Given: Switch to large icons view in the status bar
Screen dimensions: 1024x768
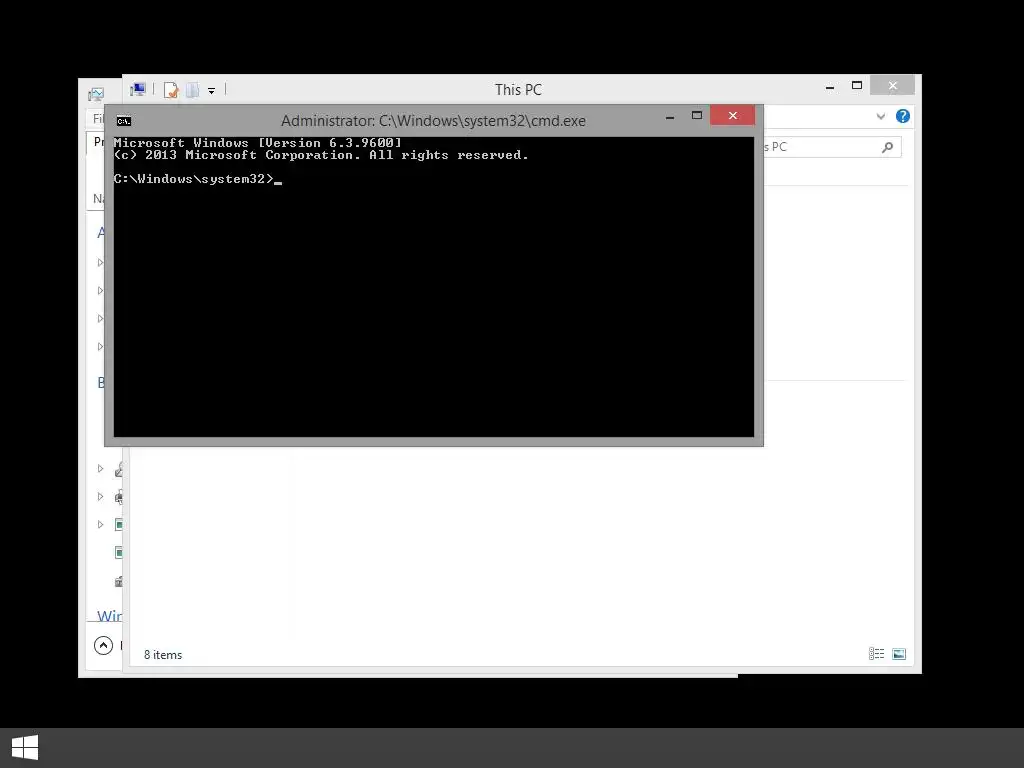Looking at the screenshot, I should 899,654.
